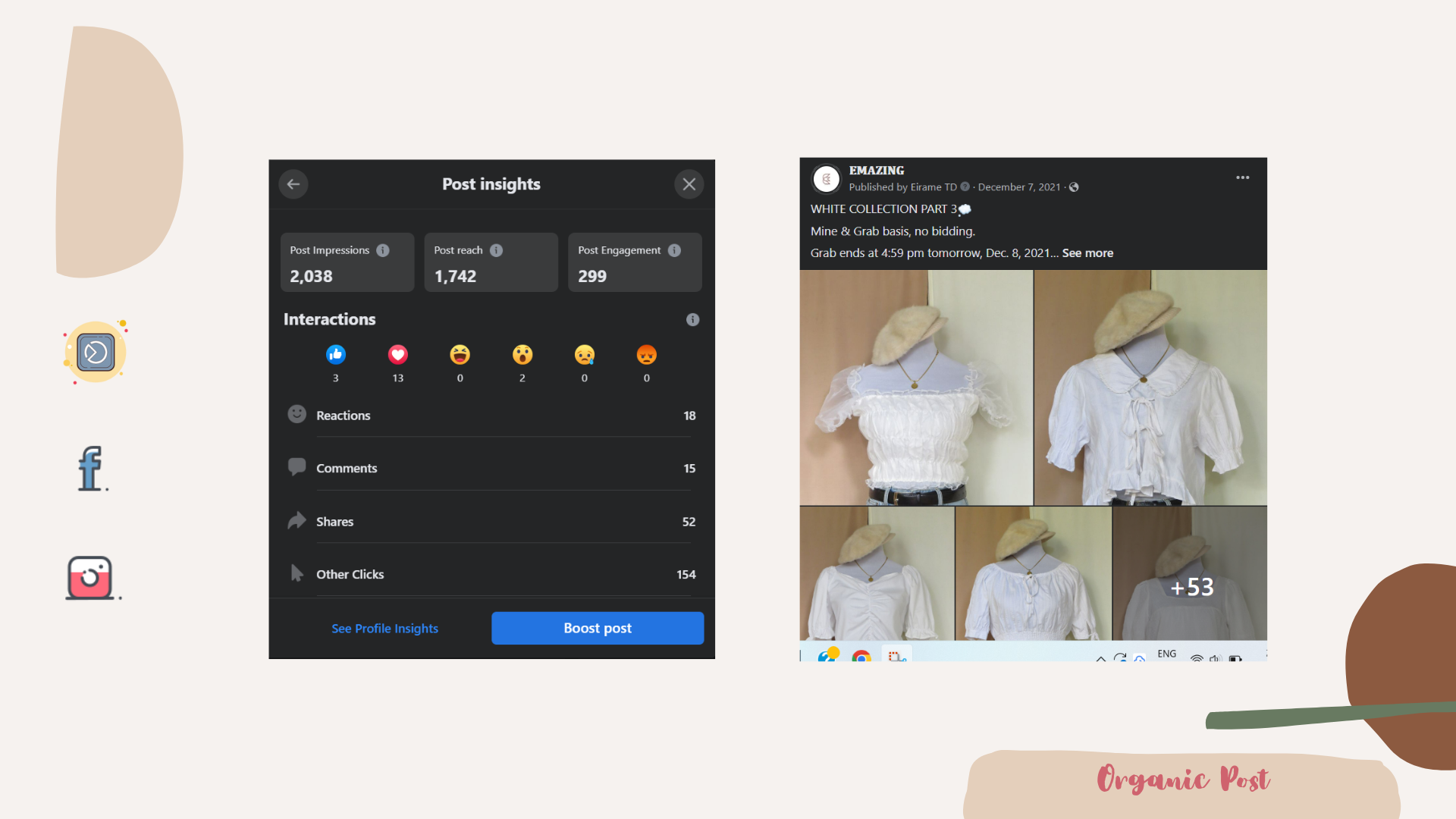
Task: Open info icon next to Post Impressions
Action: click(x=383, y=250)
